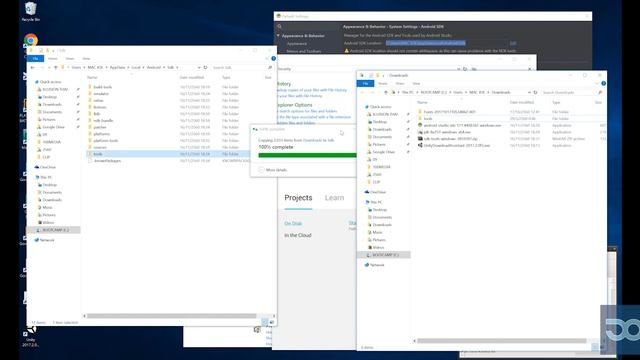Select the tools folder row in Sdk window
640x360 pixels.
pyautogui.click(x=167, y=154)
